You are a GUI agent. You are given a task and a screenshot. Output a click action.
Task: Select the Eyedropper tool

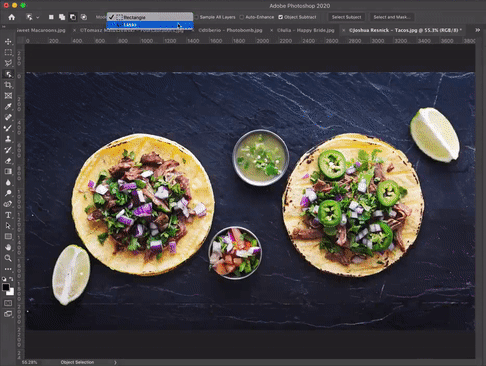point(8,106)
